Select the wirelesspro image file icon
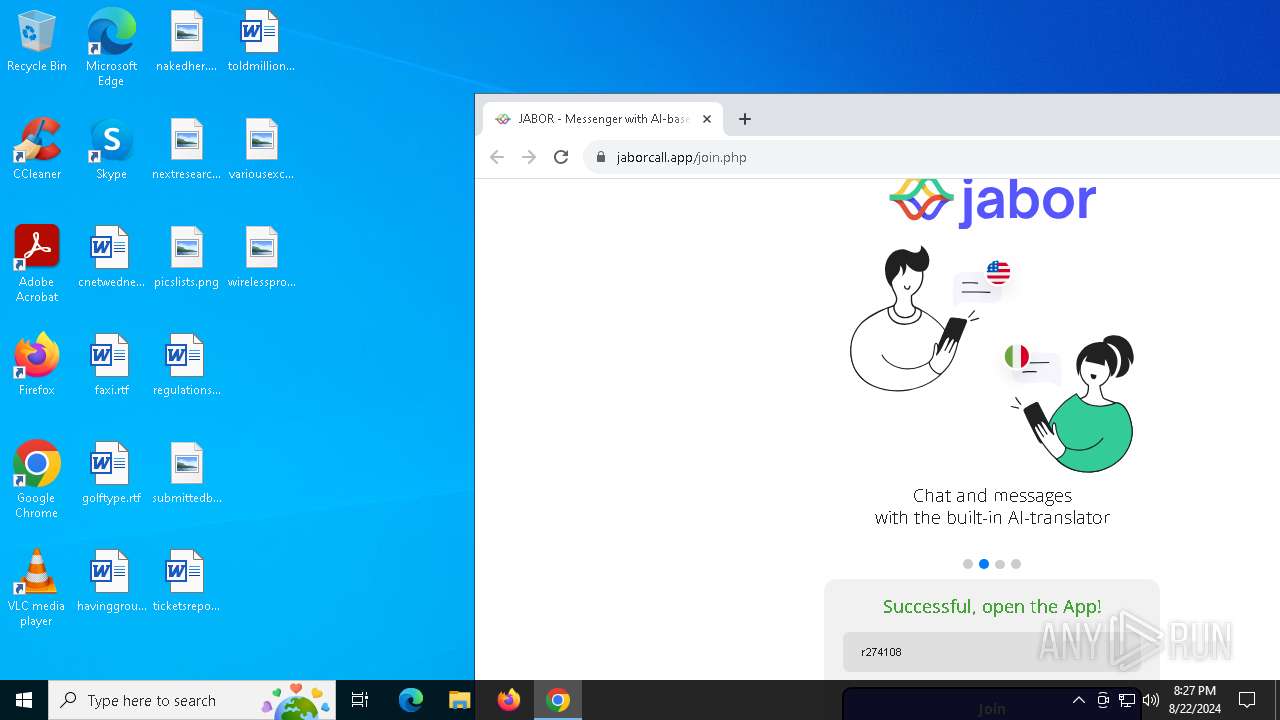Screen dimensions: 1280x720 261,257
